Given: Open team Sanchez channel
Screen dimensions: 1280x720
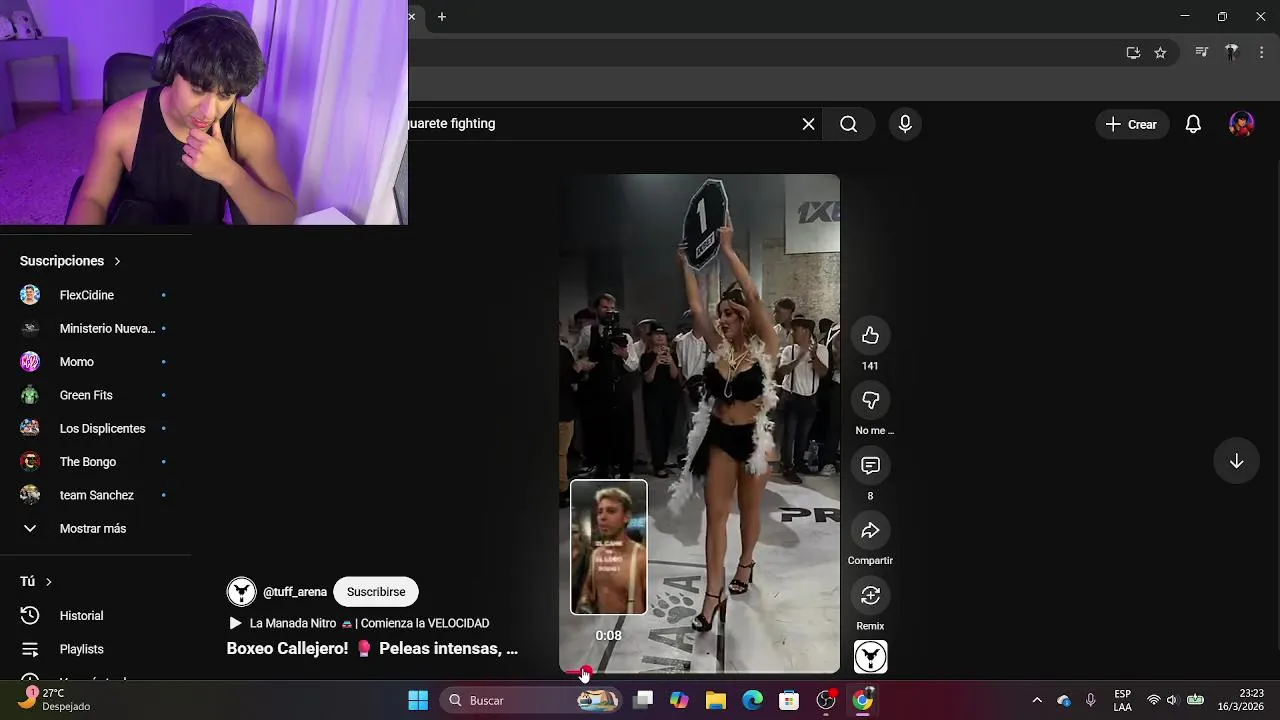Looking at the screenshot, I should [x=94, y=495].
